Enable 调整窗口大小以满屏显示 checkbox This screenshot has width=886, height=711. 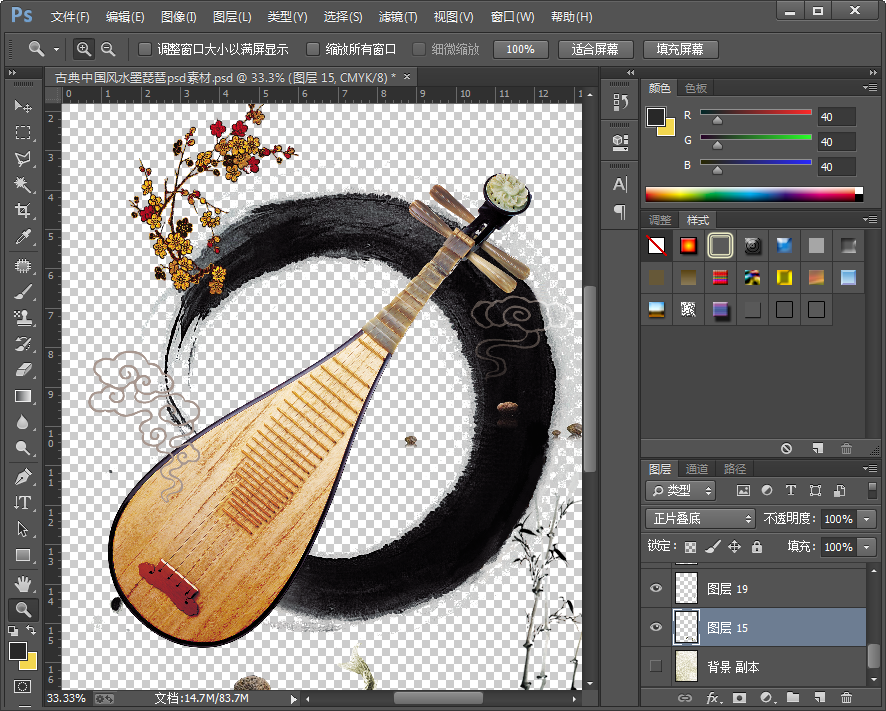pyautogui.click(x=145, y=49)
